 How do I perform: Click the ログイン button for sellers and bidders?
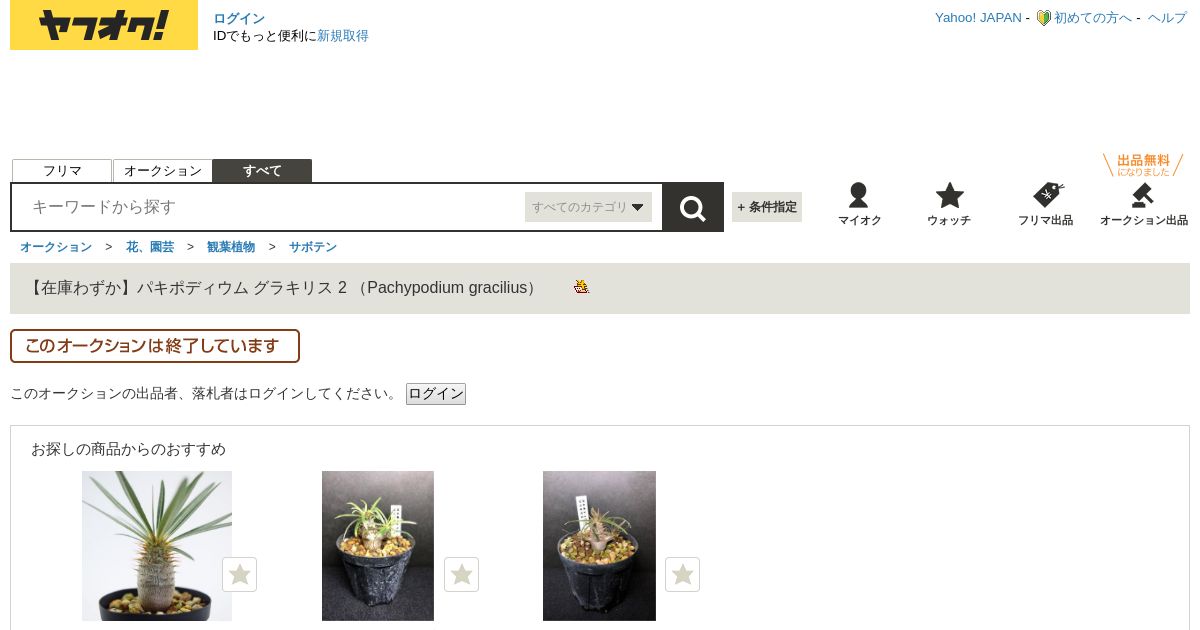[436, 394]
